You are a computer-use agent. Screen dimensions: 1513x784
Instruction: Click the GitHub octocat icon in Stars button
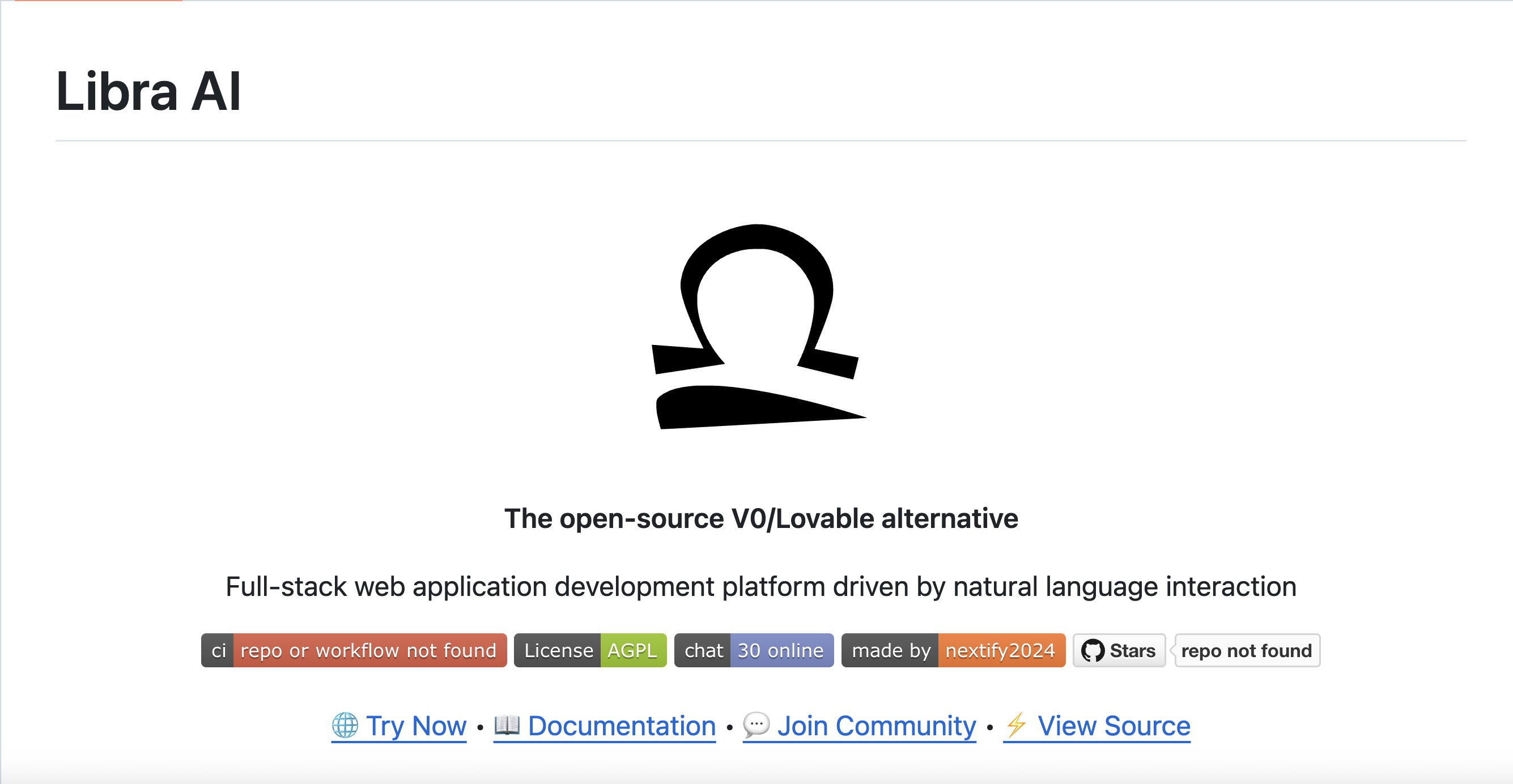pos(1093,651)
